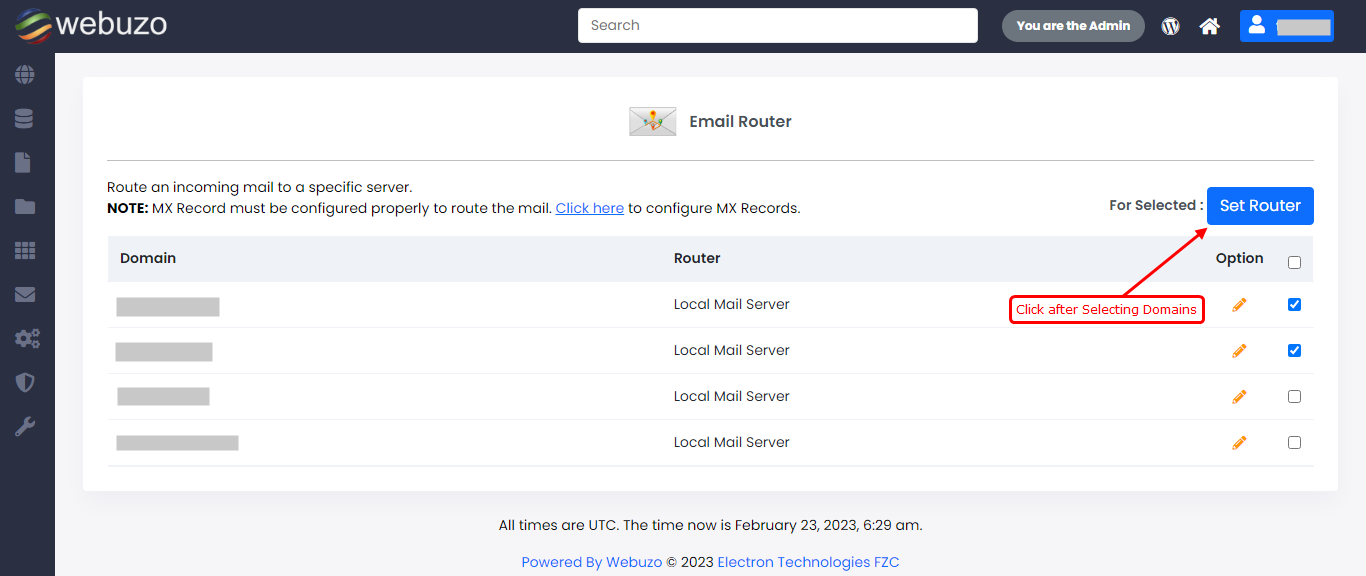
Task: Open the apps grid sidebar icon
Action: [x=25, y=251]
